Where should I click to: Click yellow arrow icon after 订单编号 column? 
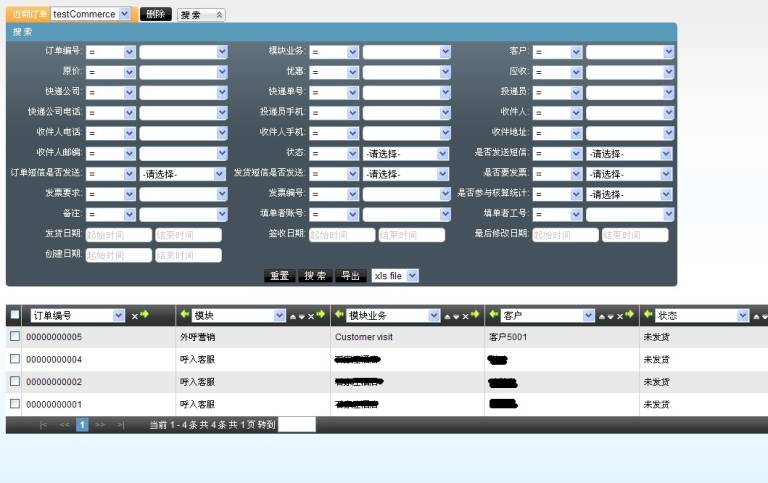pyautogui.click(x=144, y=315)
